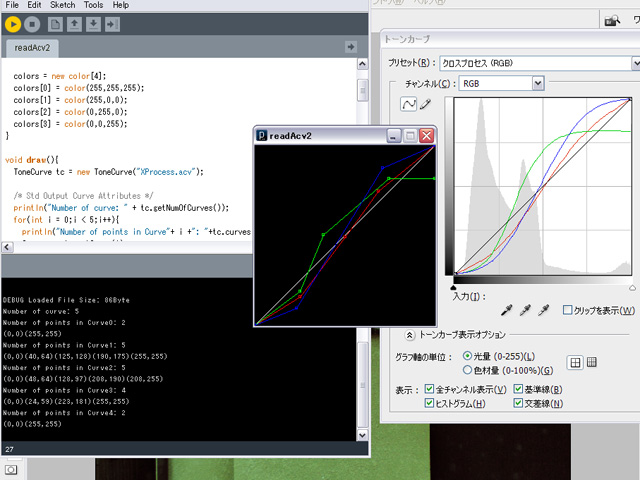Switch to the fine grid icon
Viewport: 640px width, 480px height.
(591, 362)
